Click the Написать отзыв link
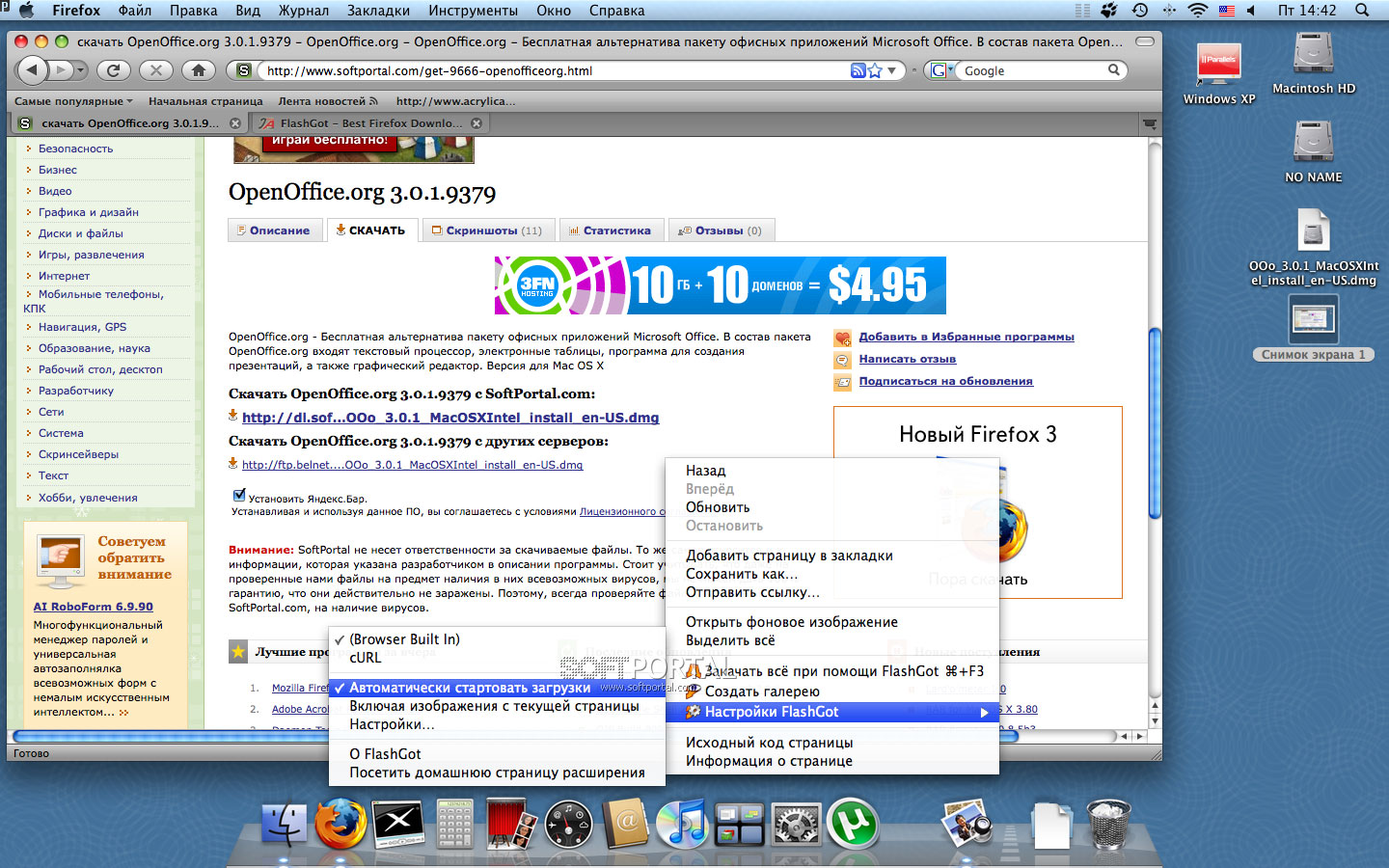The height and width of the screenshot is (868, 1389). (x=908, y=359)
